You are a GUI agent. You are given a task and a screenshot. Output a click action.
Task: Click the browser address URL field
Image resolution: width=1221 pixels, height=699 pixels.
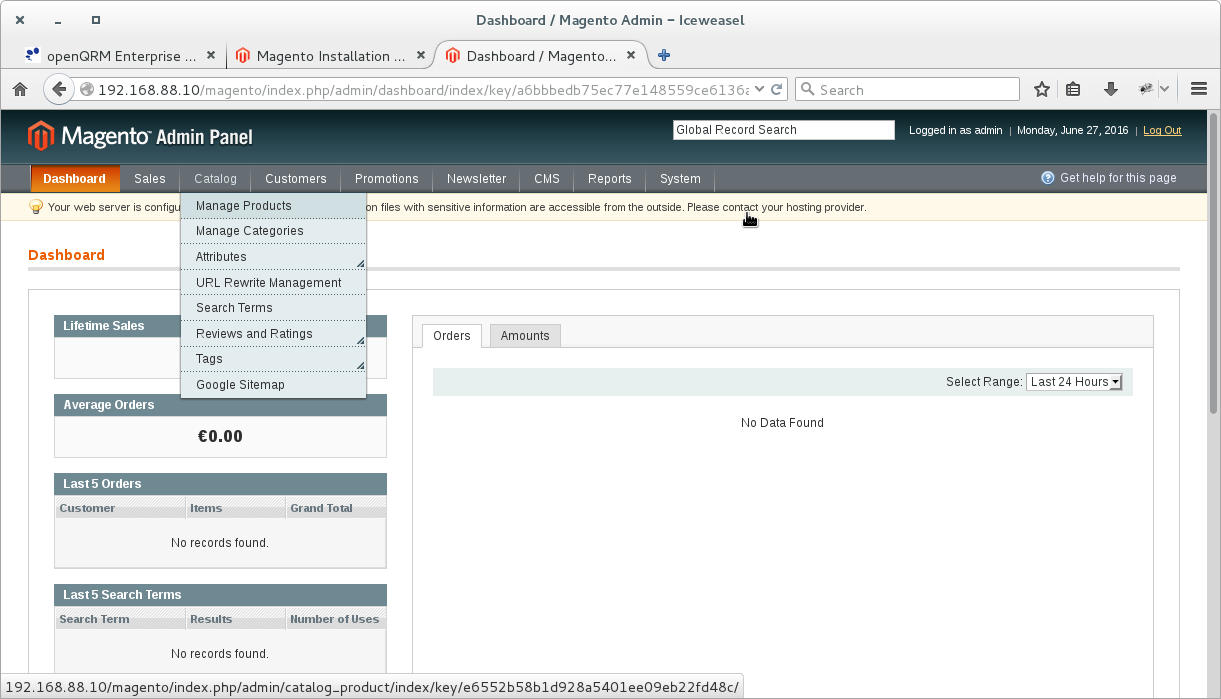tap(424, 89)
